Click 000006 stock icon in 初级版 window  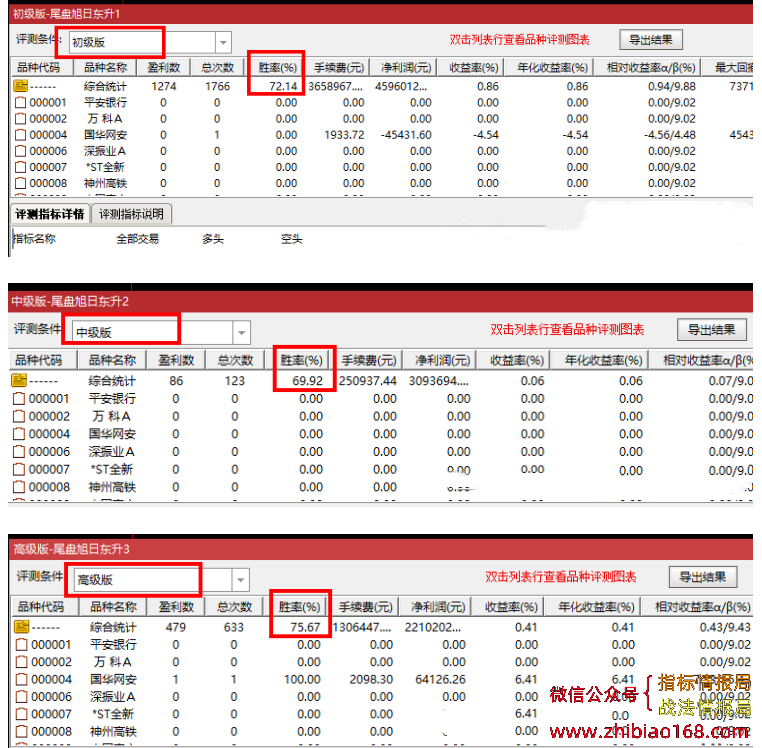click(20, 151)
